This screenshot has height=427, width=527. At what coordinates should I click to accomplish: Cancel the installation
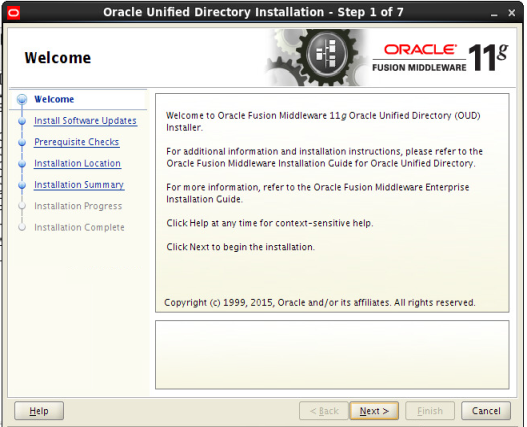pyautogui.click(x=486, y=411)
